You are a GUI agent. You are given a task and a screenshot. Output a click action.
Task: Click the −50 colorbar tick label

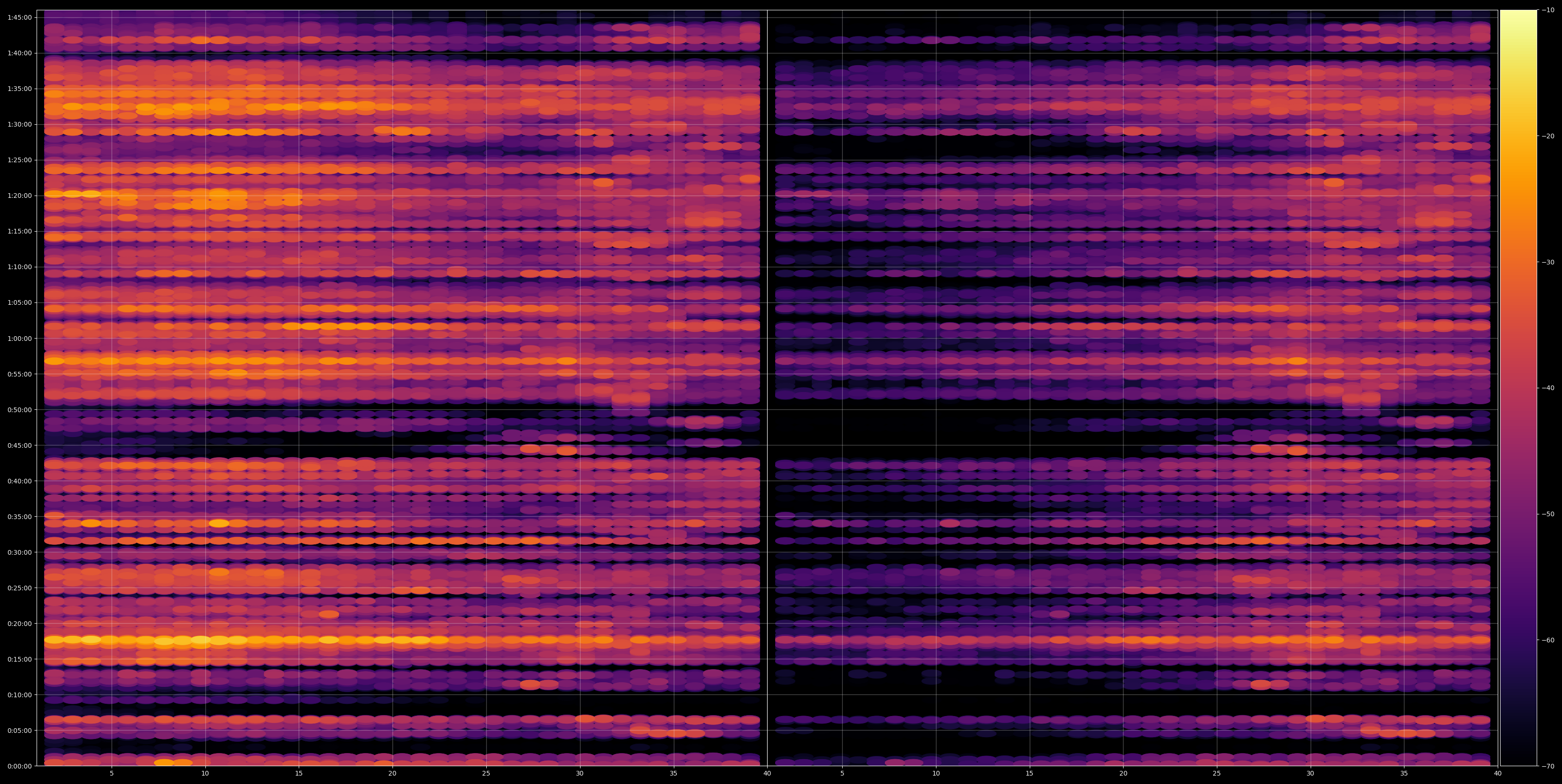1548,514
